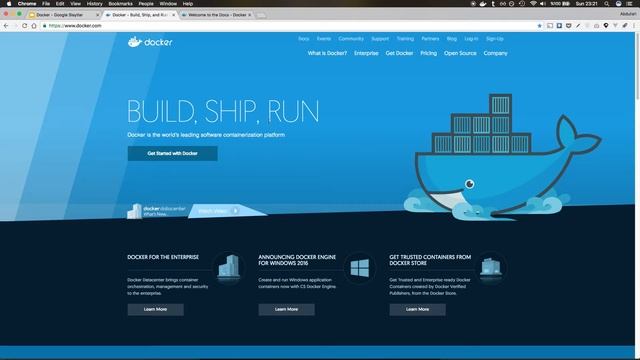Open the Time Machine menu bar icon

pyautogui.click(x=522, y=4)
